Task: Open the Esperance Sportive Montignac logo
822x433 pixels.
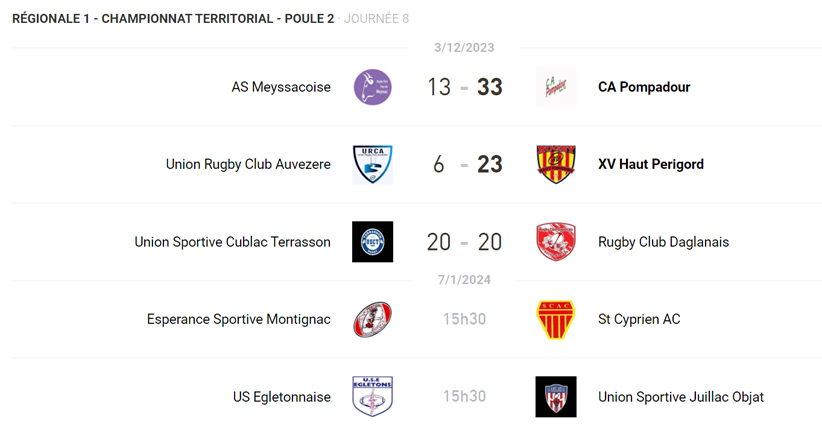Action: click(x=372, y=319)
